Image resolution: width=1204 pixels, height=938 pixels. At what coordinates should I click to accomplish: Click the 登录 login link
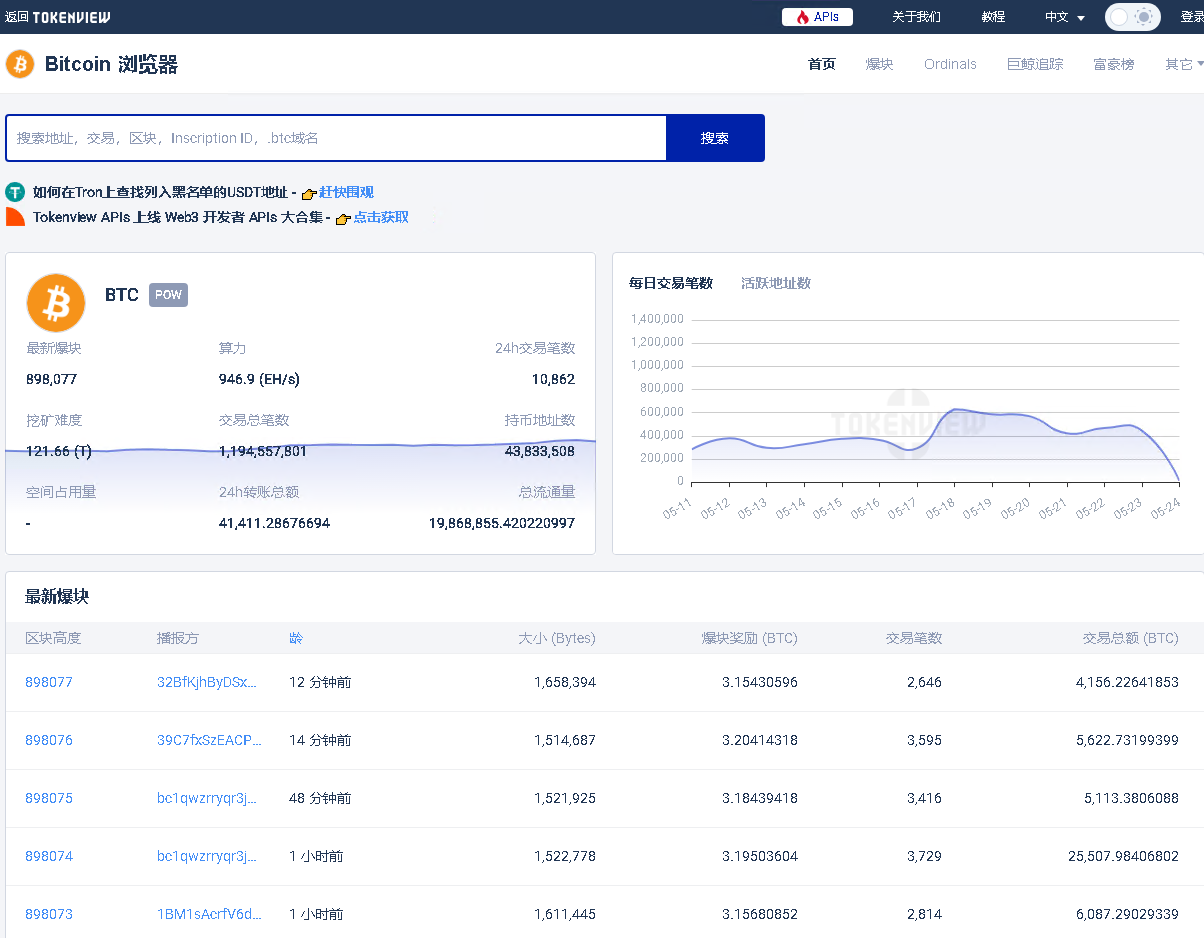[1191, 17]
